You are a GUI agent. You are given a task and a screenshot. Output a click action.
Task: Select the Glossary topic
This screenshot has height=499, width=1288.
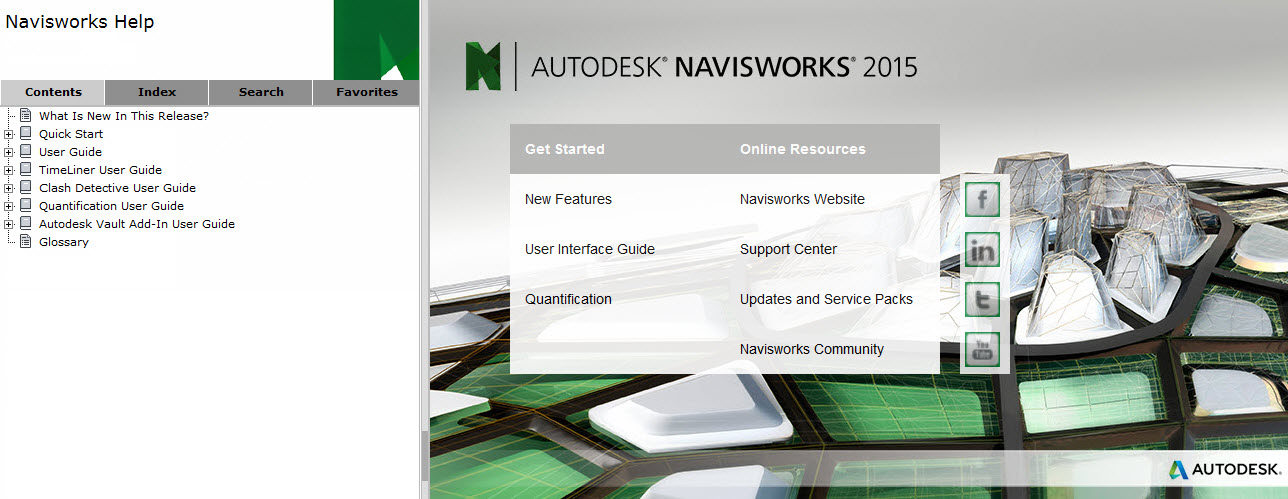coord(64,242)
